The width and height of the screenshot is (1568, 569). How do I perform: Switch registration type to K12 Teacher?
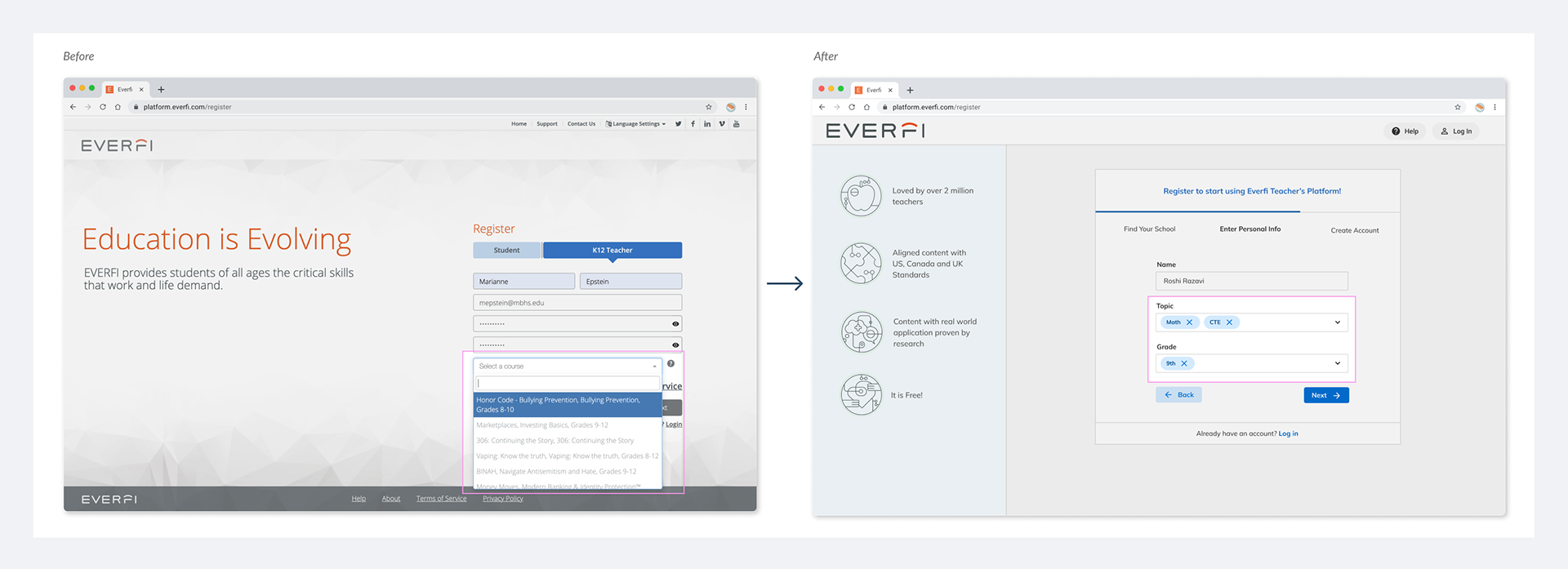click(x=612, y=251)
